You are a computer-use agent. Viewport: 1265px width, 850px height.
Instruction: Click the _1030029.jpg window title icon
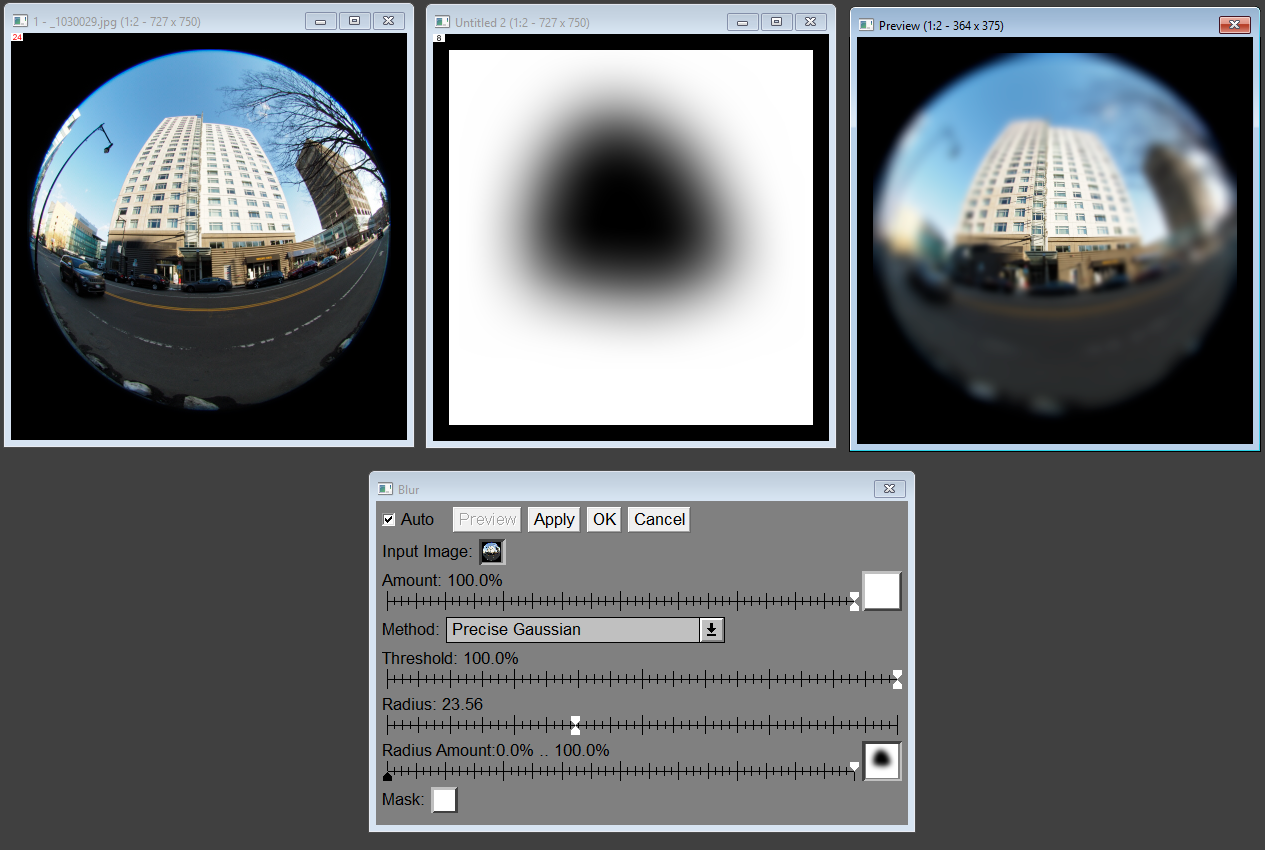[x=20, y=21]
